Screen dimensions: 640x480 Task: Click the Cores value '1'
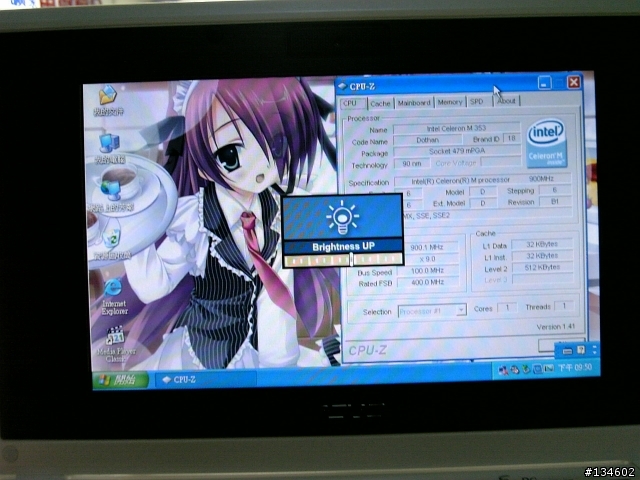pyautogui.click(x=507, y=308)
